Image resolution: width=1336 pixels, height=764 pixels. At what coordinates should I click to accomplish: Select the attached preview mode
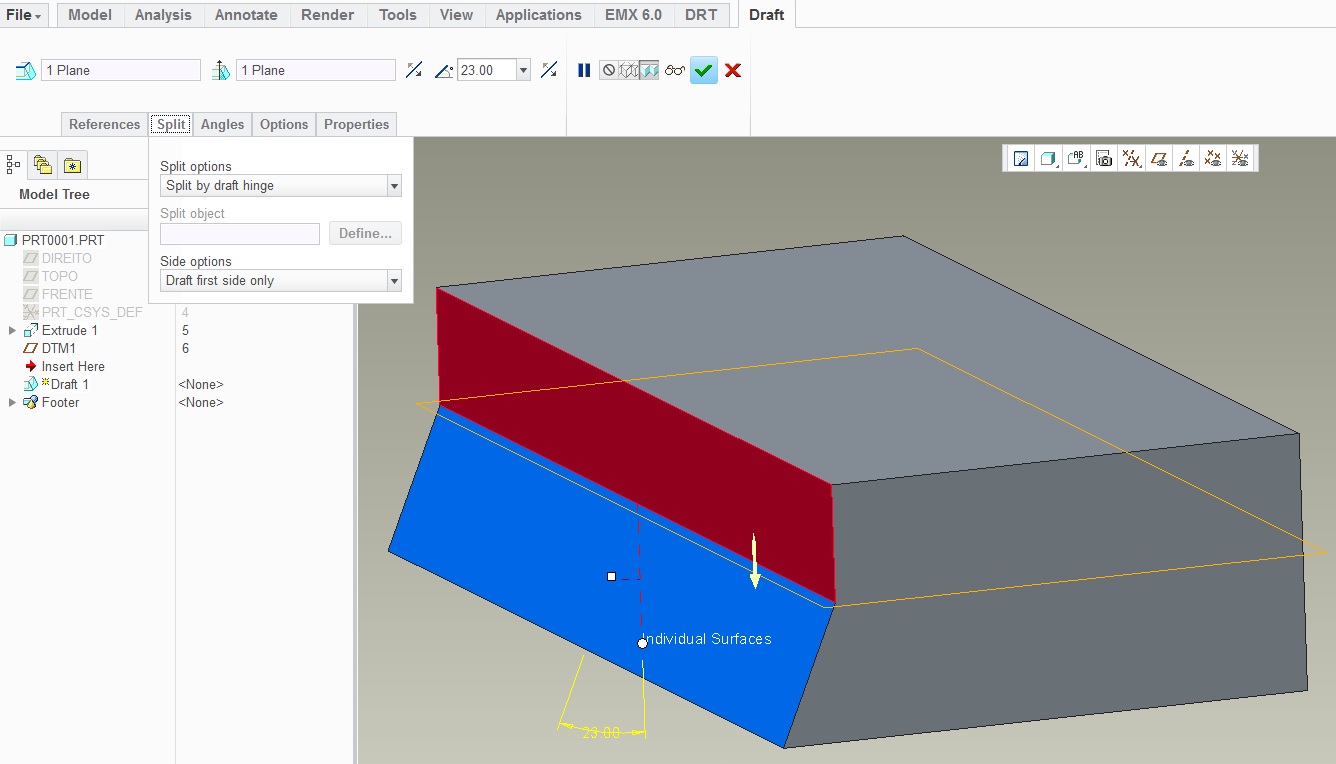(x=649, y=70)
